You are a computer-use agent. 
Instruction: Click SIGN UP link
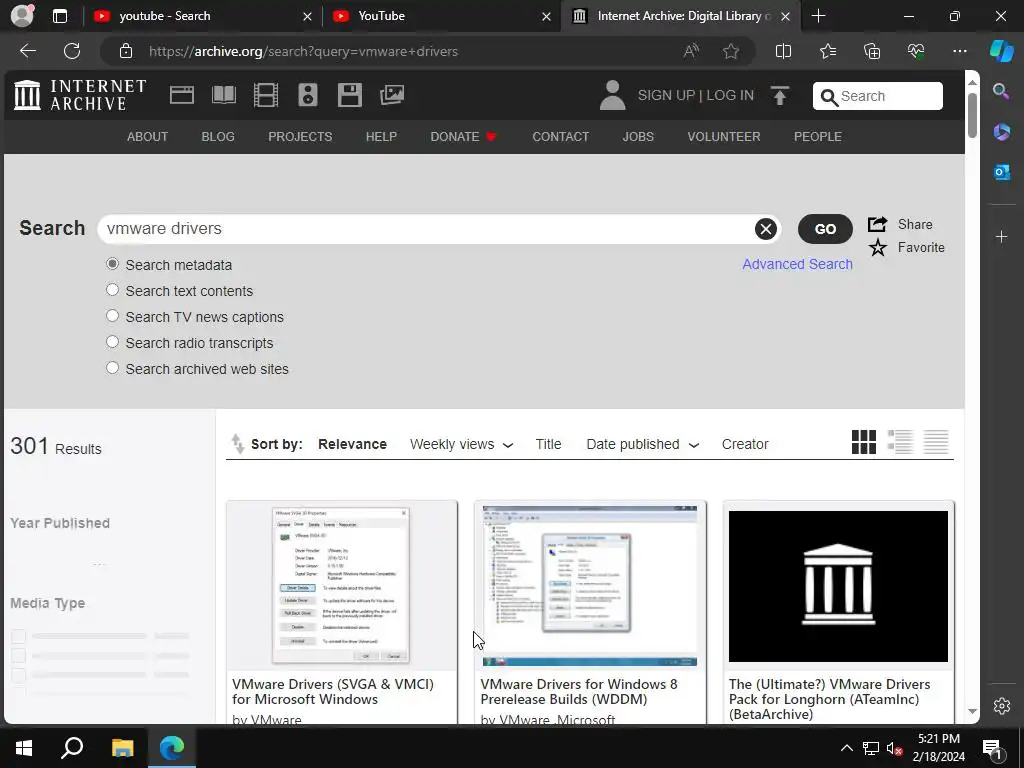666,95
